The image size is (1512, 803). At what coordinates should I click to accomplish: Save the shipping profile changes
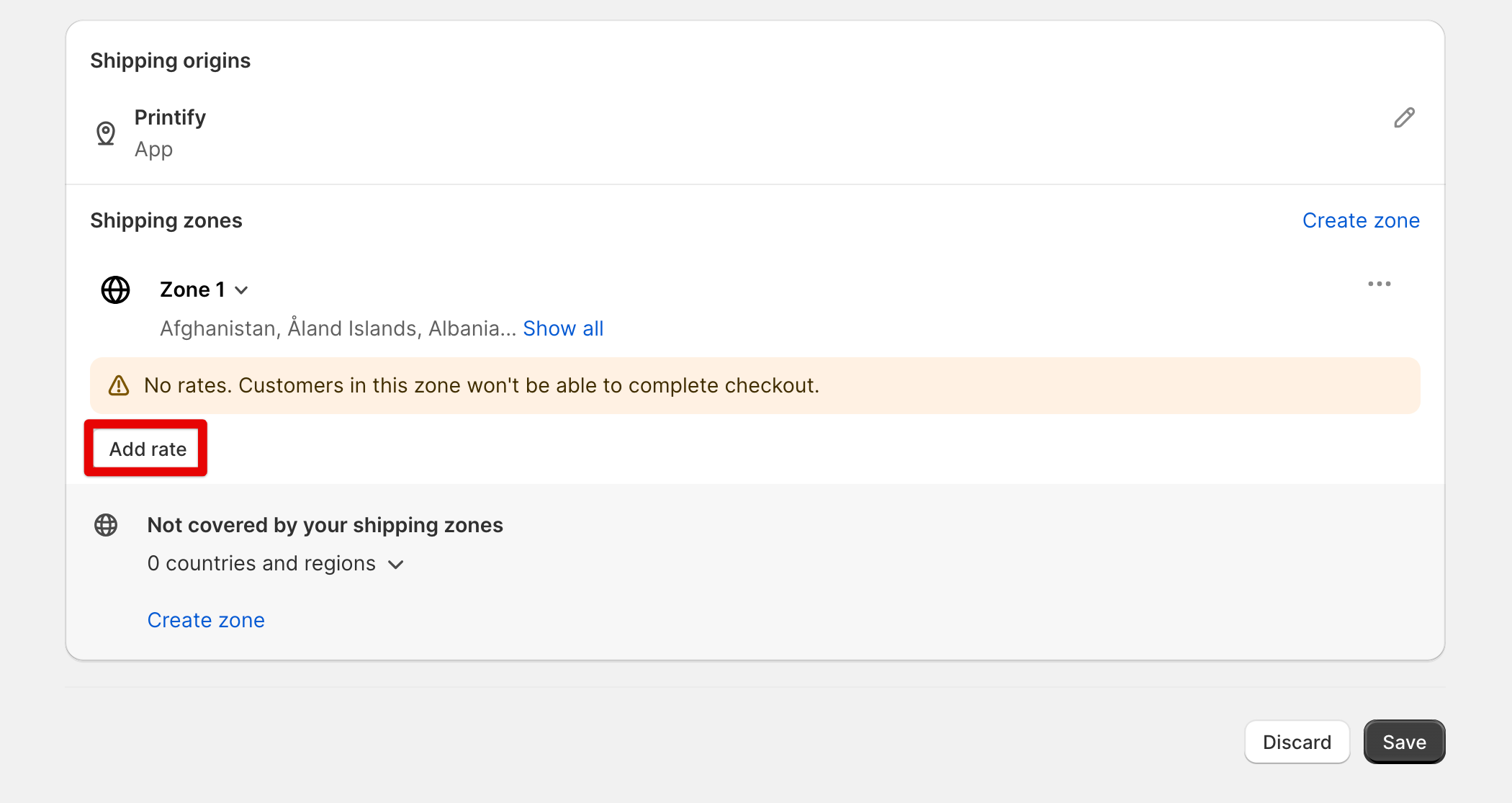[1404, 742]
